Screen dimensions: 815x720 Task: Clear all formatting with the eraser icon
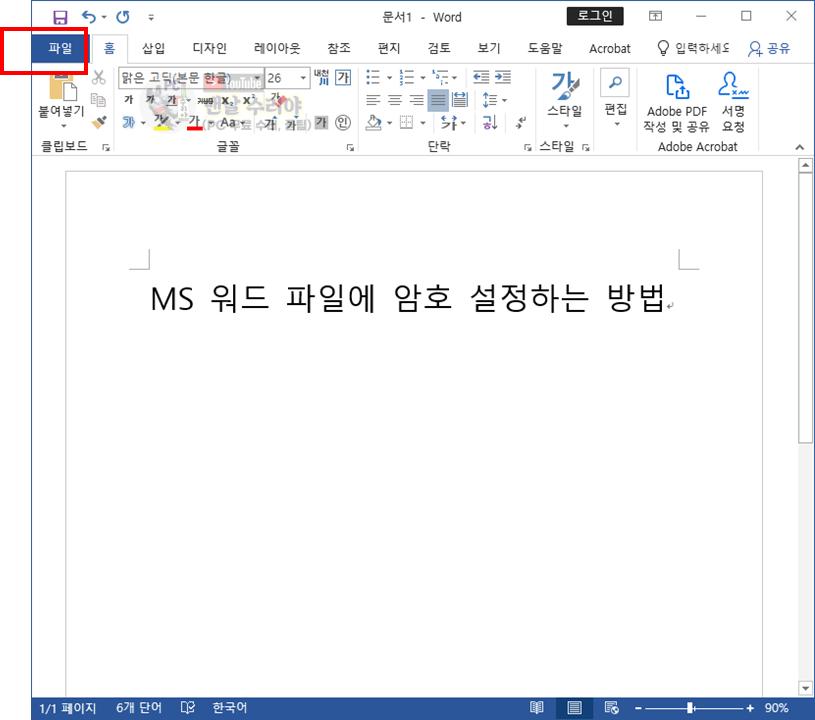pos(278,100)
